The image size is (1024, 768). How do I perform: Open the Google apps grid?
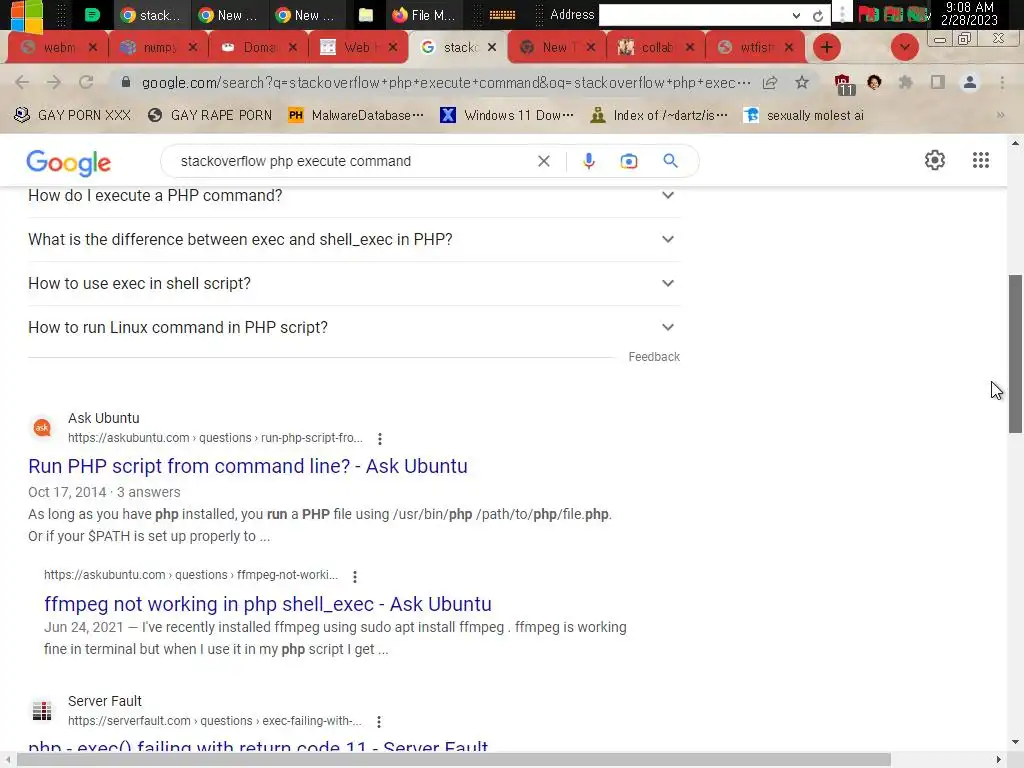pyautogui.click(x=980, y=160)
